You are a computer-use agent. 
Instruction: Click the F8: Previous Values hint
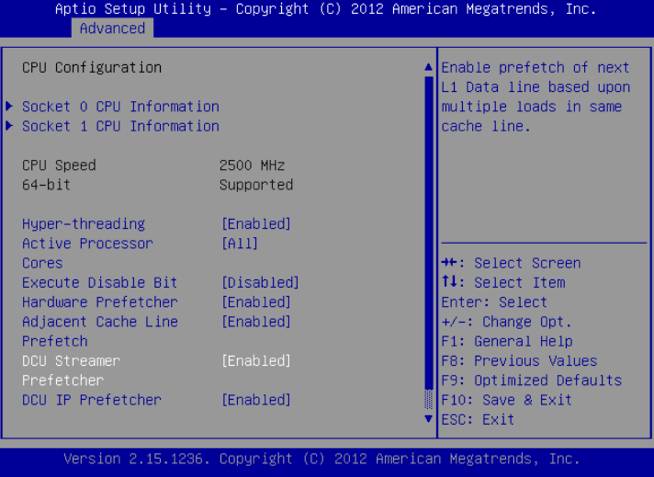[519, 361]
